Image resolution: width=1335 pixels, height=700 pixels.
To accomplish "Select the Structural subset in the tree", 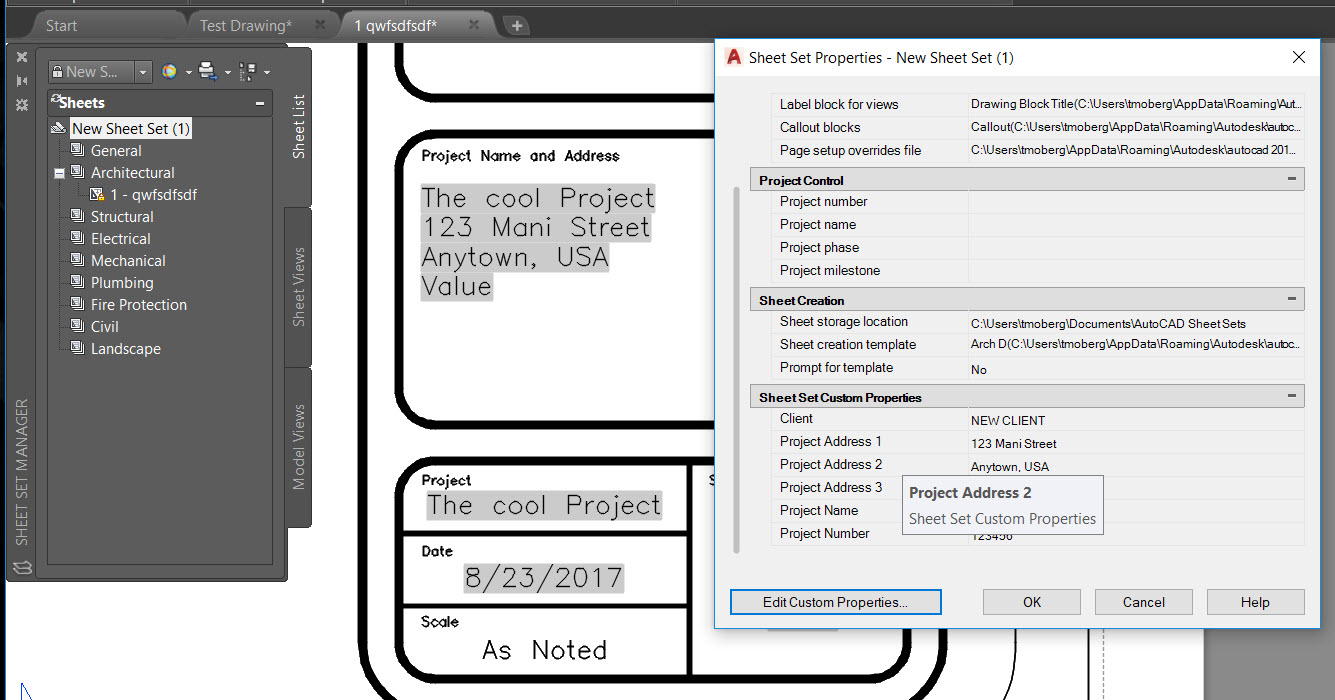I will (121, 216).
